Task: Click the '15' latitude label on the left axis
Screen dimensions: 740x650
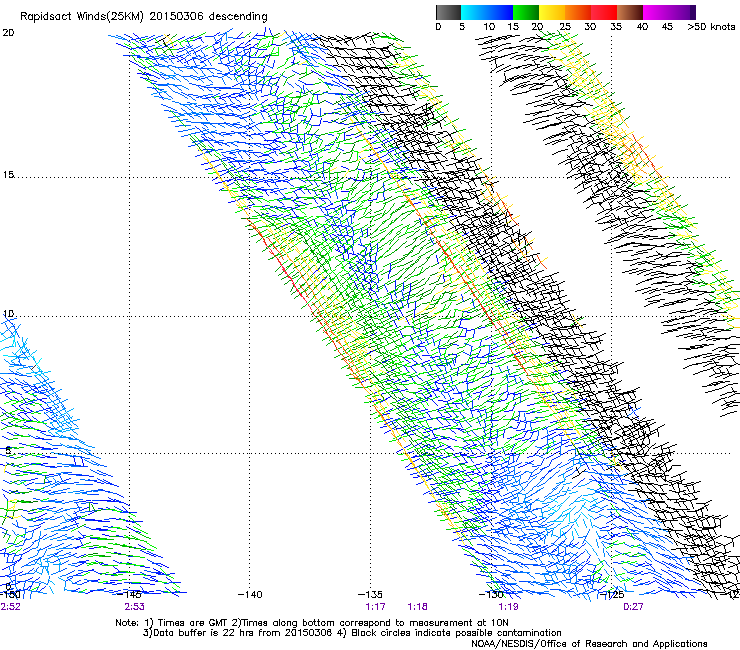Action: click(8, 175)
